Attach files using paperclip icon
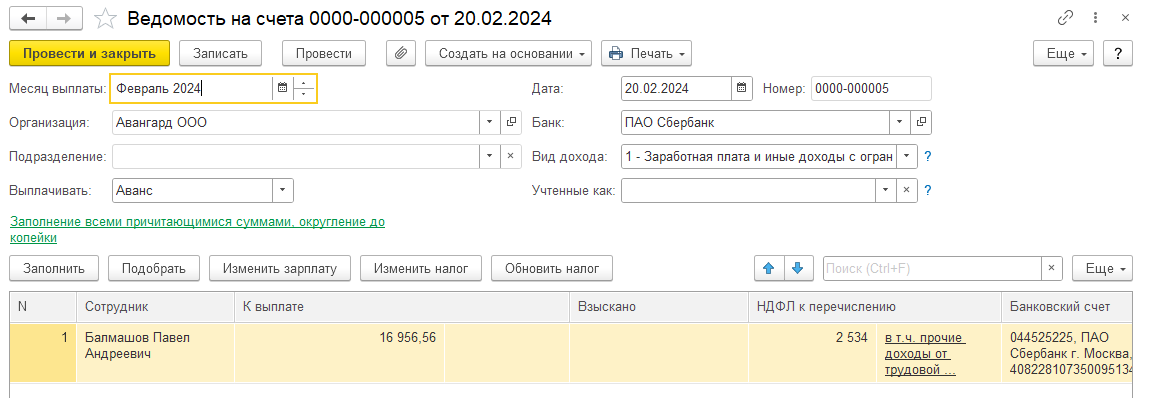 tap(401, 54)
